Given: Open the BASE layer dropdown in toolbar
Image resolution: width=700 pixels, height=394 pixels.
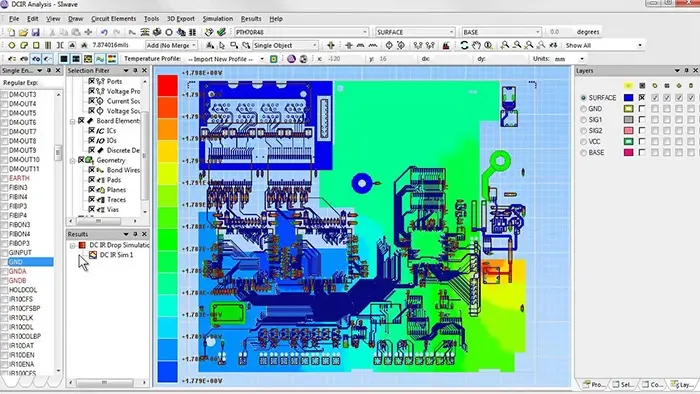Looking at the screenshot, I should click(x=538, y=32).
